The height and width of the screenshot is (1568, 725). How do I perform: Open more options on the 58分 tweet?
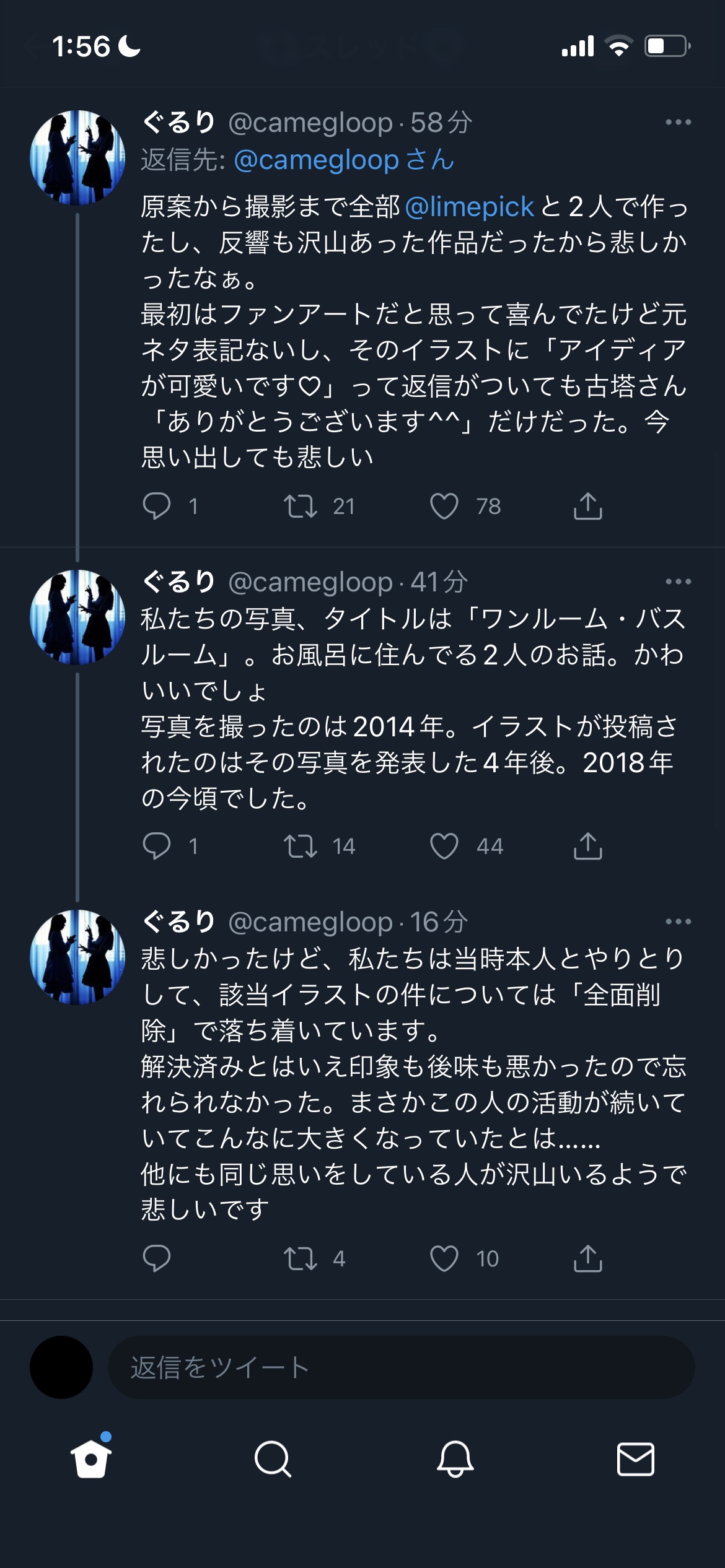click(678, 123)
